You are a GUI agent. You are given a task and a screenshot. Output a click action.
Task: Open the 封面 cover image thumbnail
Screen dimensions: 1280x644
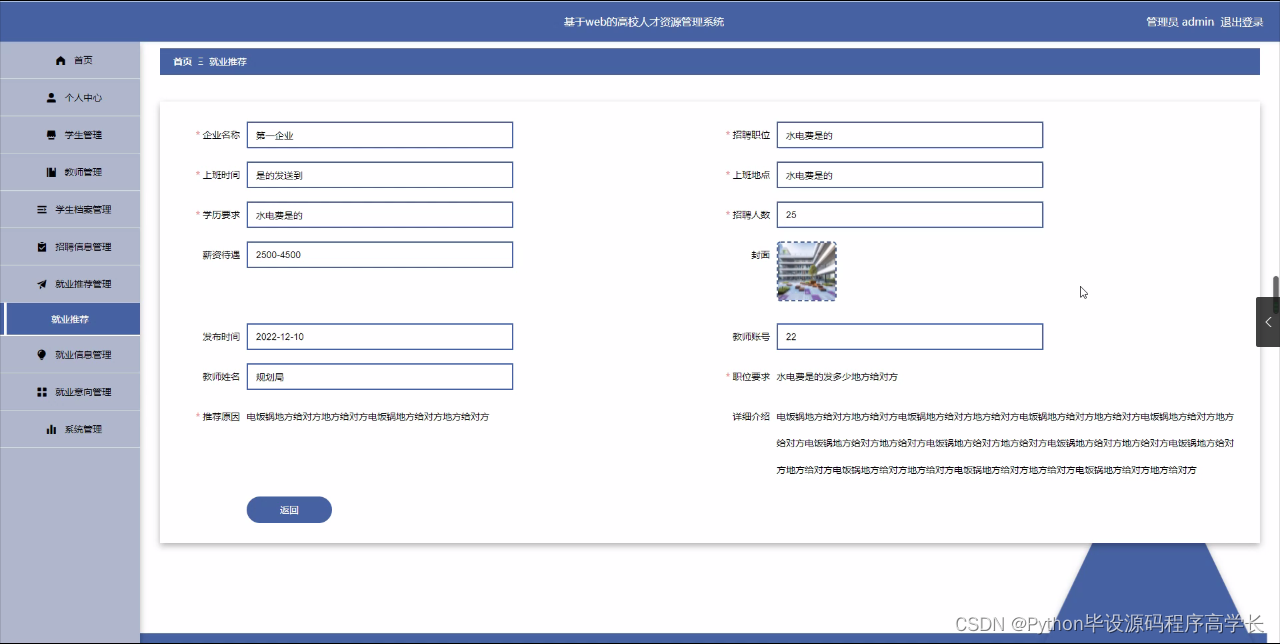806,270
